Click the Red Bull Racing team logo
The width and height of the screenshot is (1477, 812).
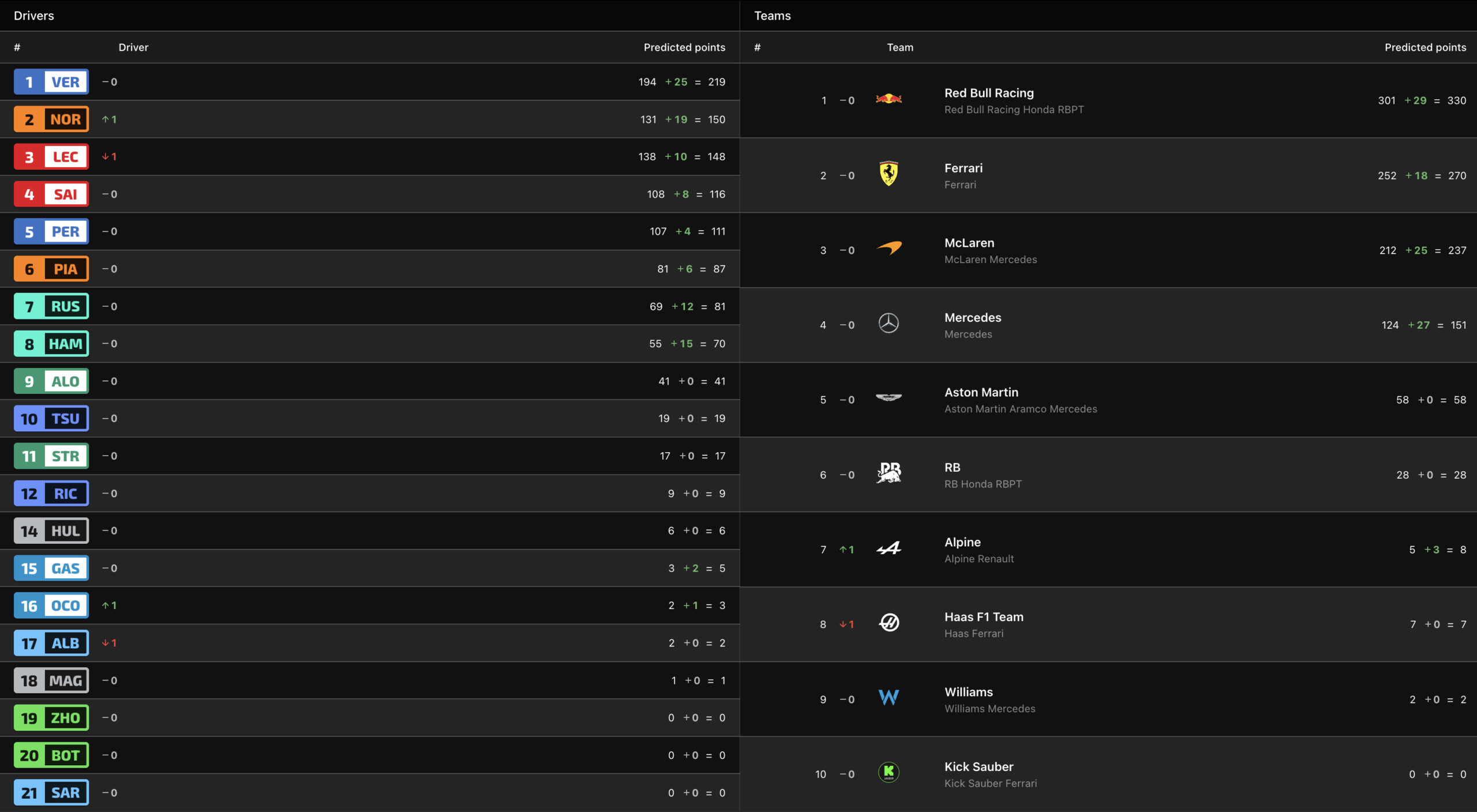(889, 99)
